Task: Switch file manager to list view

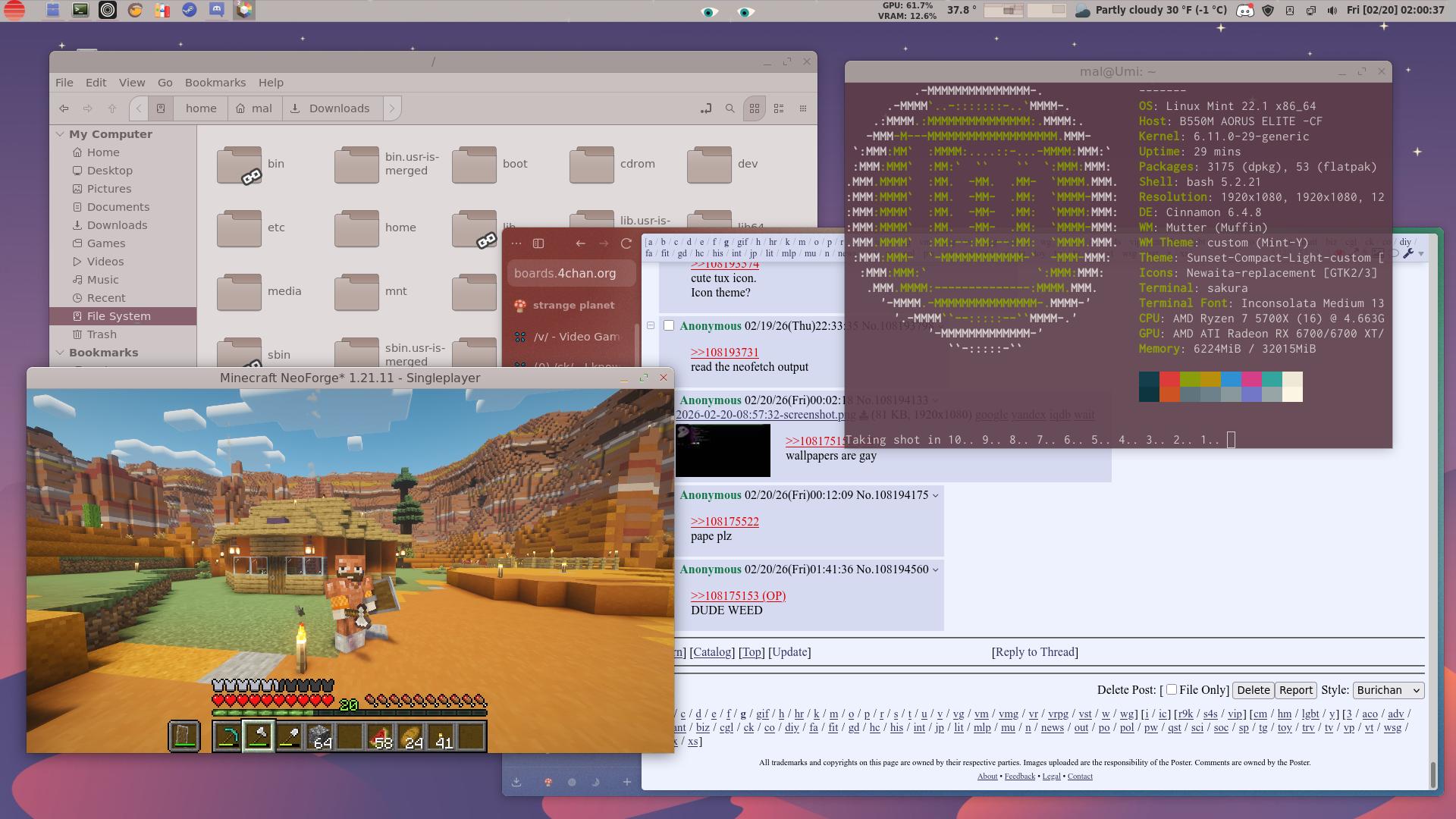Action: [779, 108]
